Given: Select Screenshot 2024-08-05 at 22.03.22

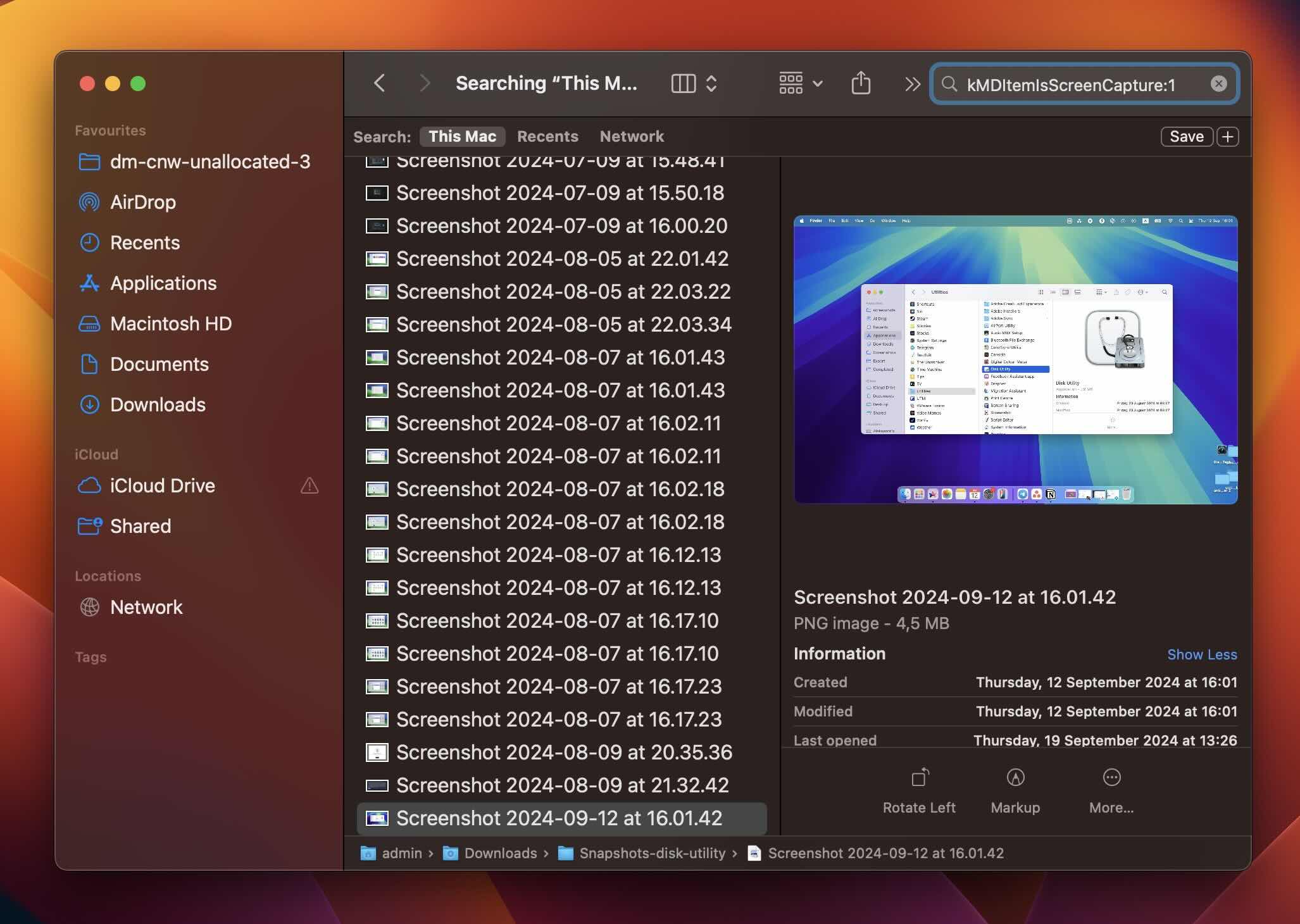Looking at the screenshot, I should tap(561, 292).
